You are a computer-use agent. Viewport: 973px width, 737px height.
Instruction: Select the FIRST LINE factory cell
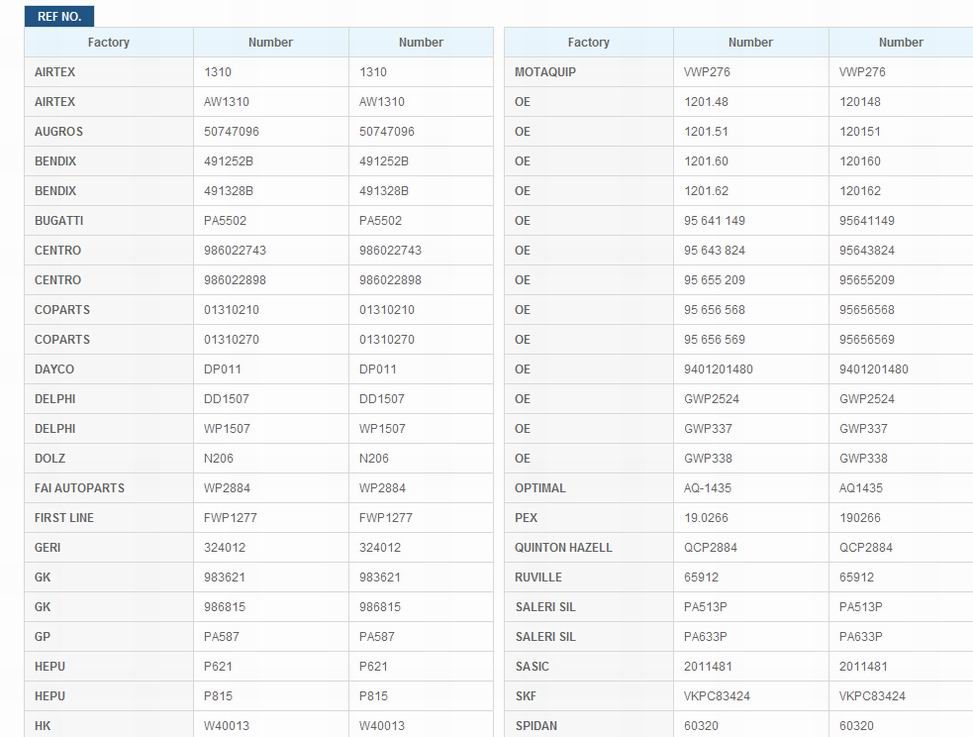tap(109, 518)
